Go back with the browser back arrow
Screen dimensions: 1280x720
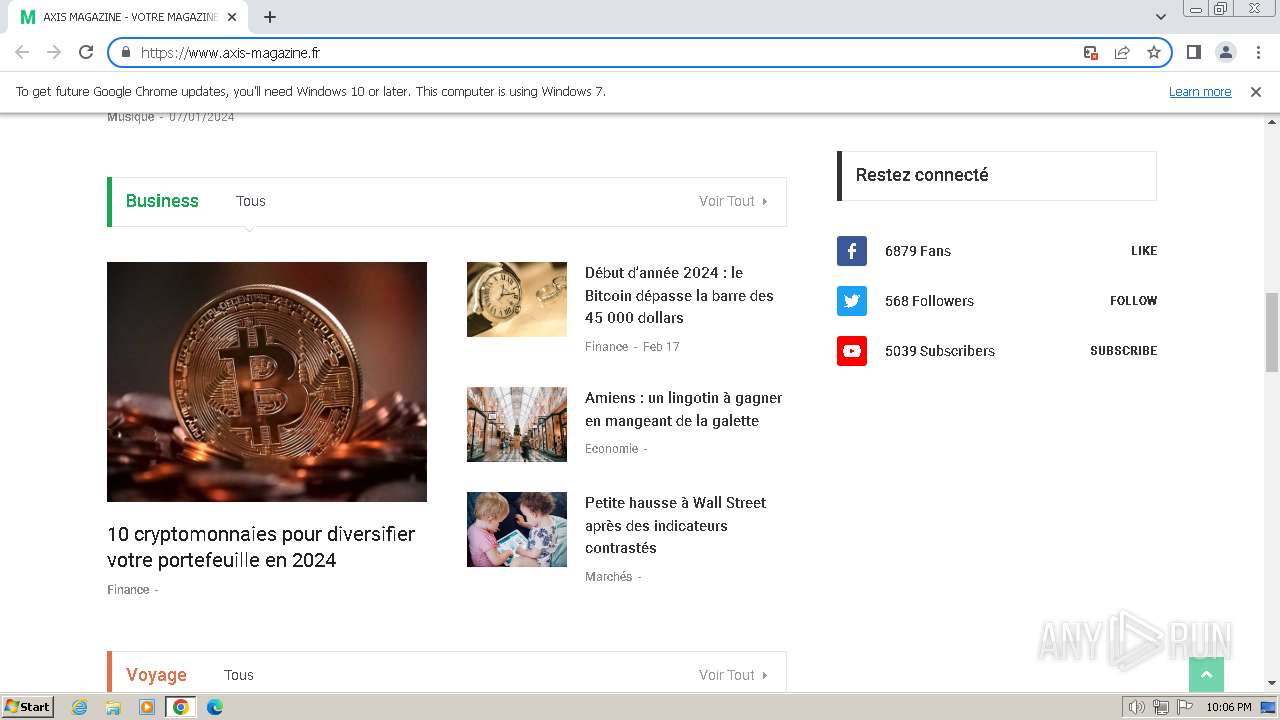tap(22, 52)
